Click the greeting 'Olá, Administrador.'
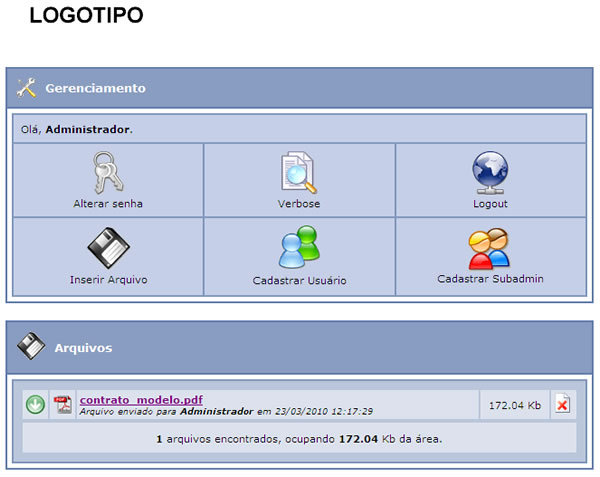 coord(77,130)
